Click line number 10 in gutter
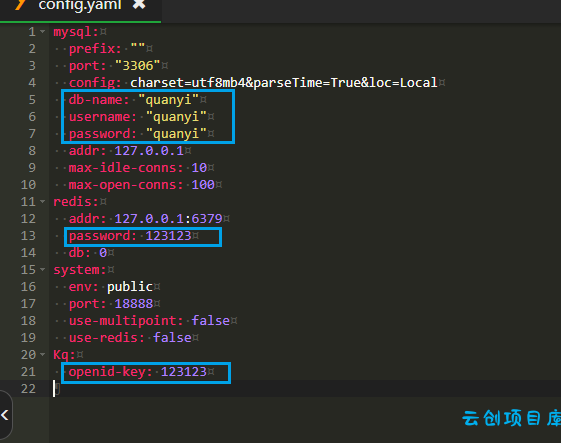 [x=28, y=185]
